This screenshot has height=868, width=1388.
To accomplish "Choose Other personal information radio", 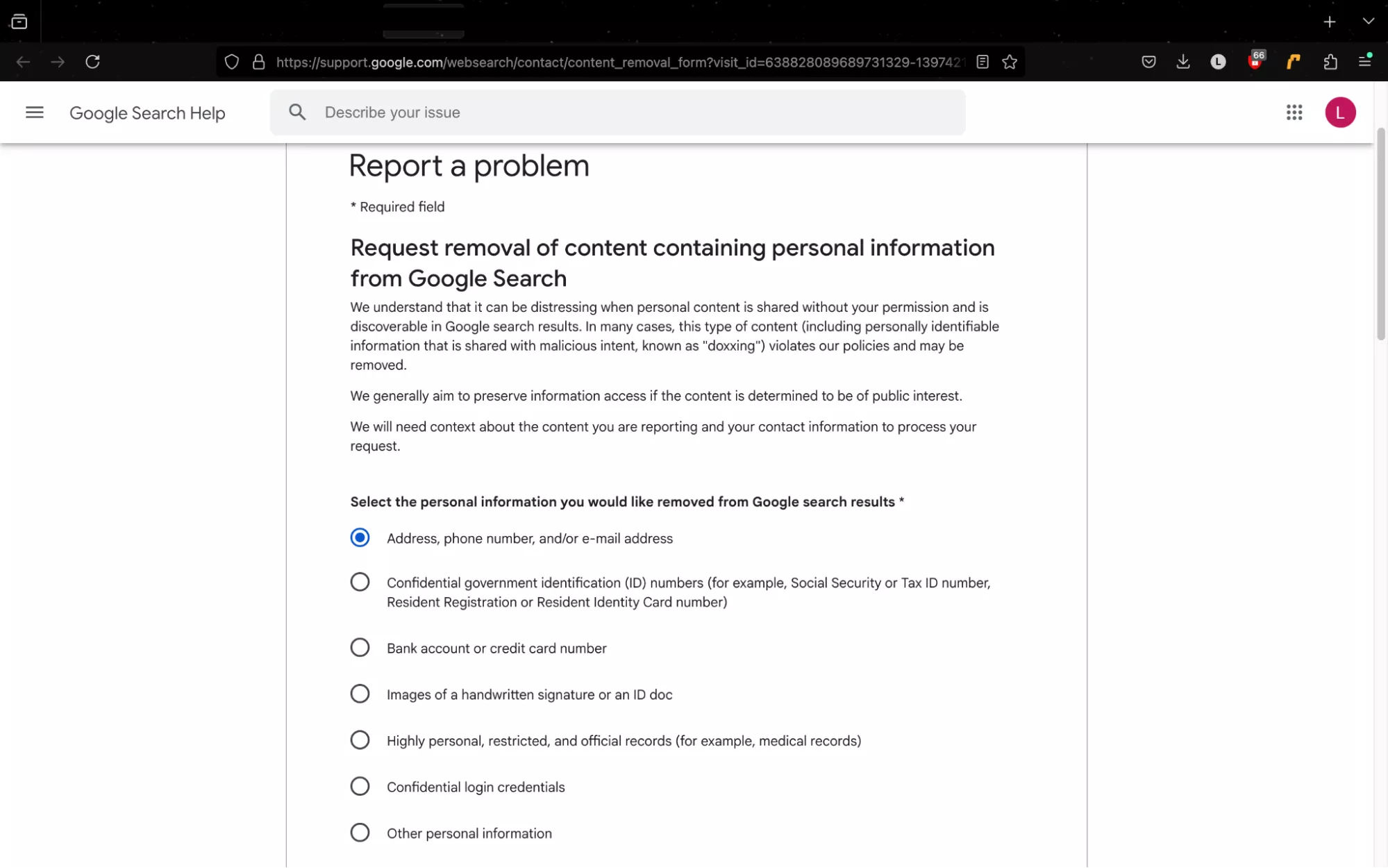I will [360, 833].
